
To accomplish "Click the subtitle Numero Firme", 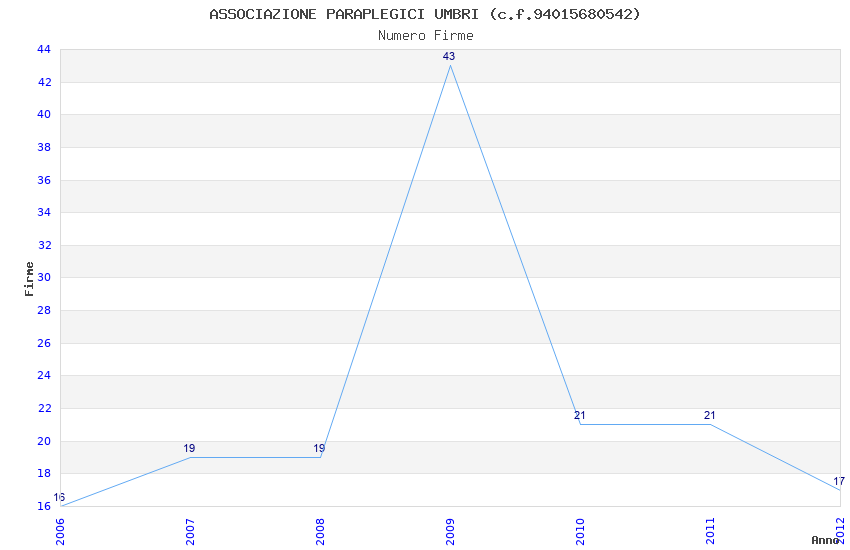I will click(426, 36).
